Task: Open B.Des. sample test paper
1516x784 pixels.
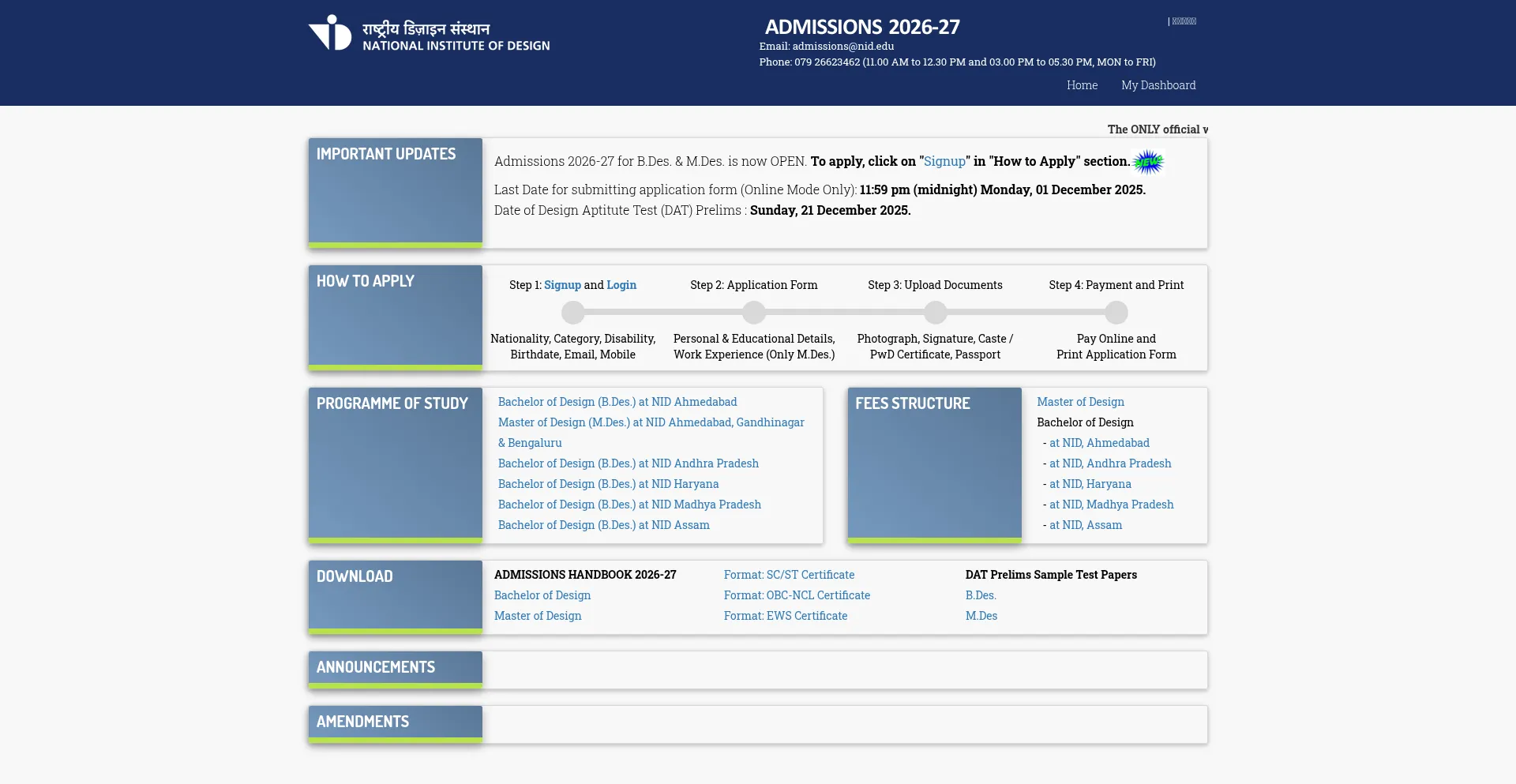Action: pyautogui.click(x=980, y=595)
